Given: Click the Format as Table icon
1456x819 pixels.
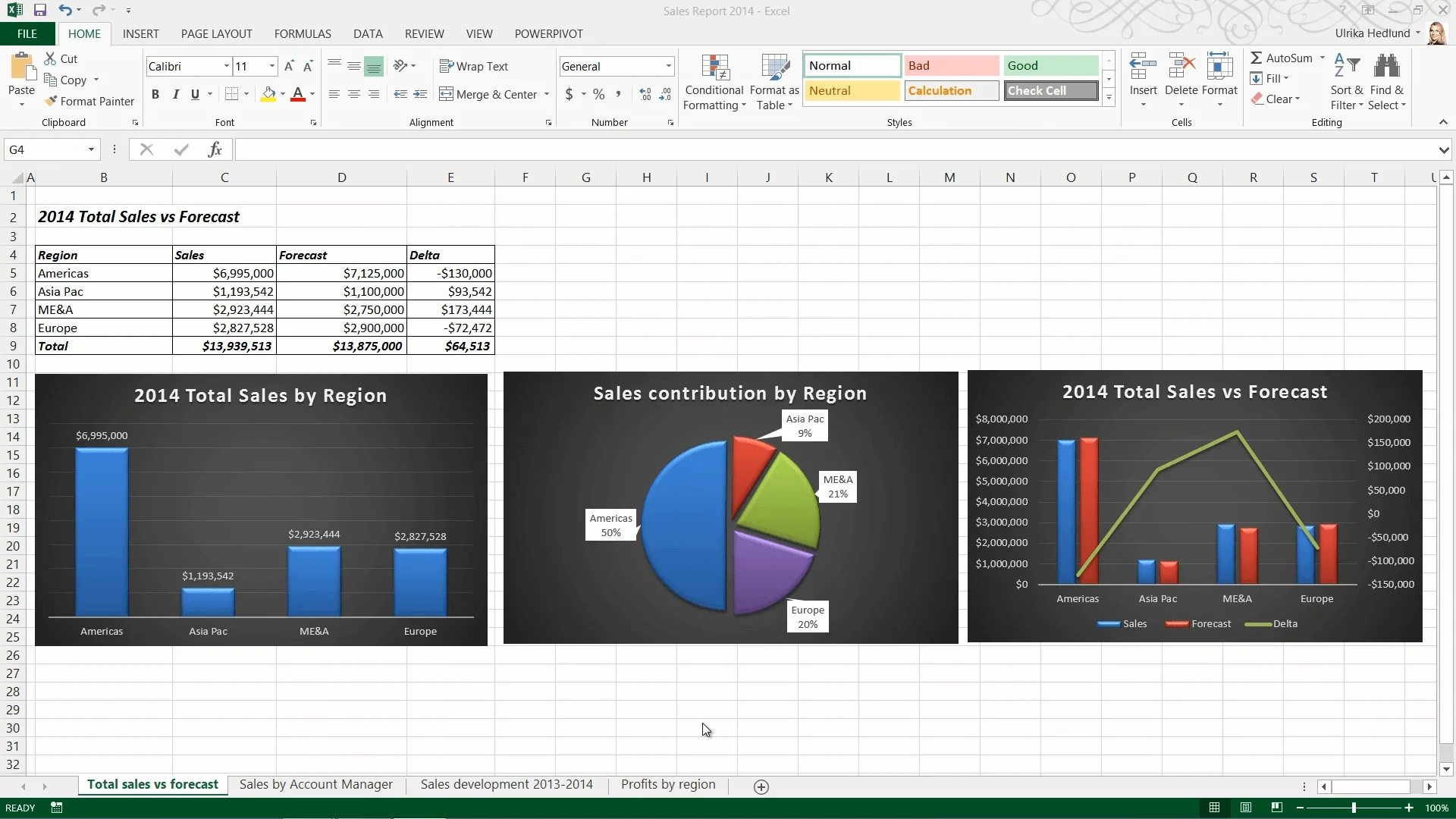Looking at the screenshot, I should pyautogui.click(x=774, y=67).
